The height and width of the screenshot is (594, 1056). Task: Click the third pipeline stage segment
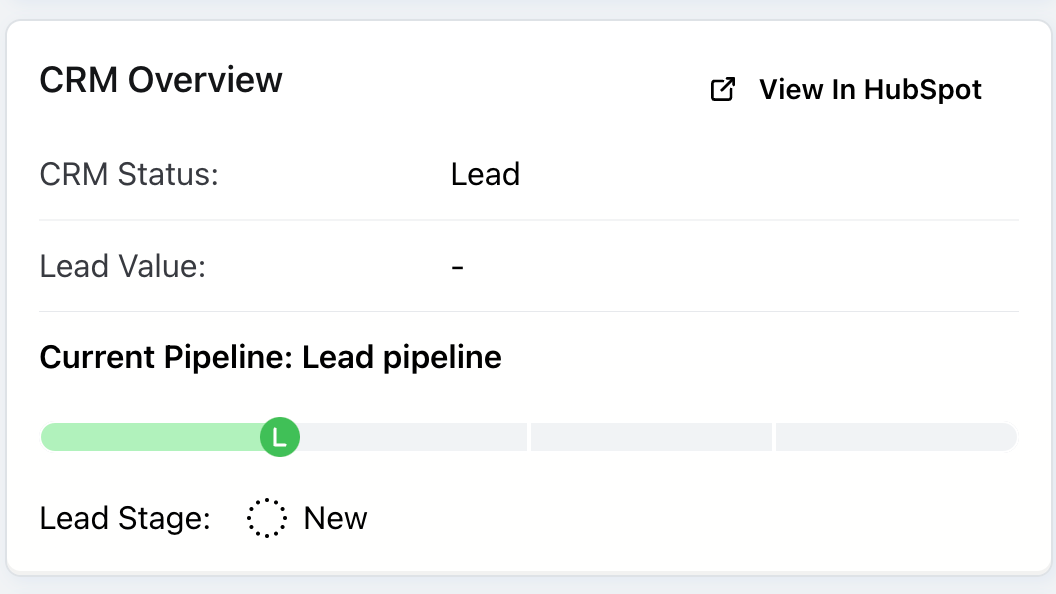(650, 437)
